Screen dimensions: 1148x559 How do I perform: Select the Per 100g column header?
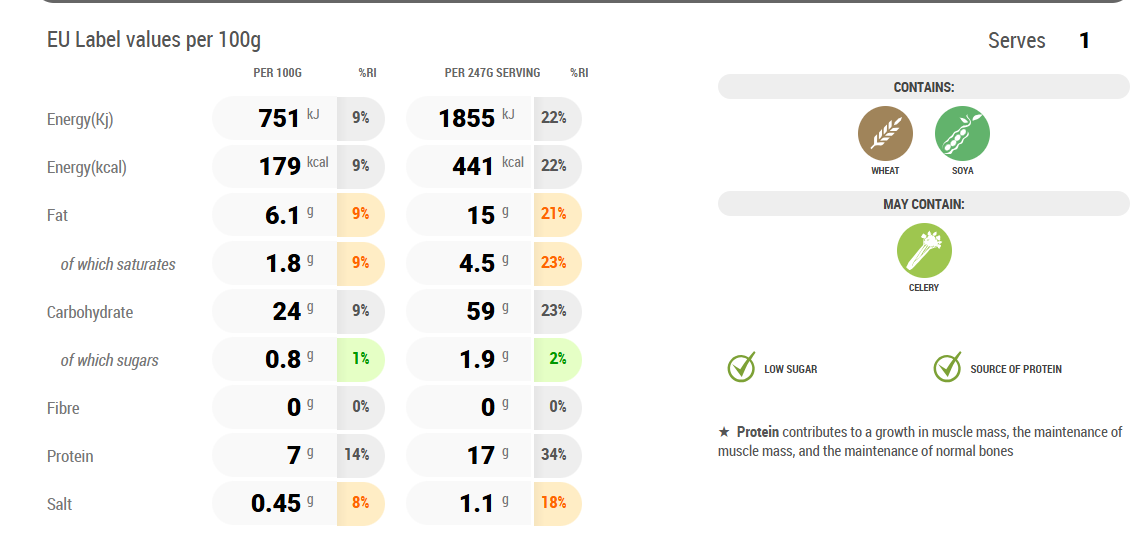point(277,73)
